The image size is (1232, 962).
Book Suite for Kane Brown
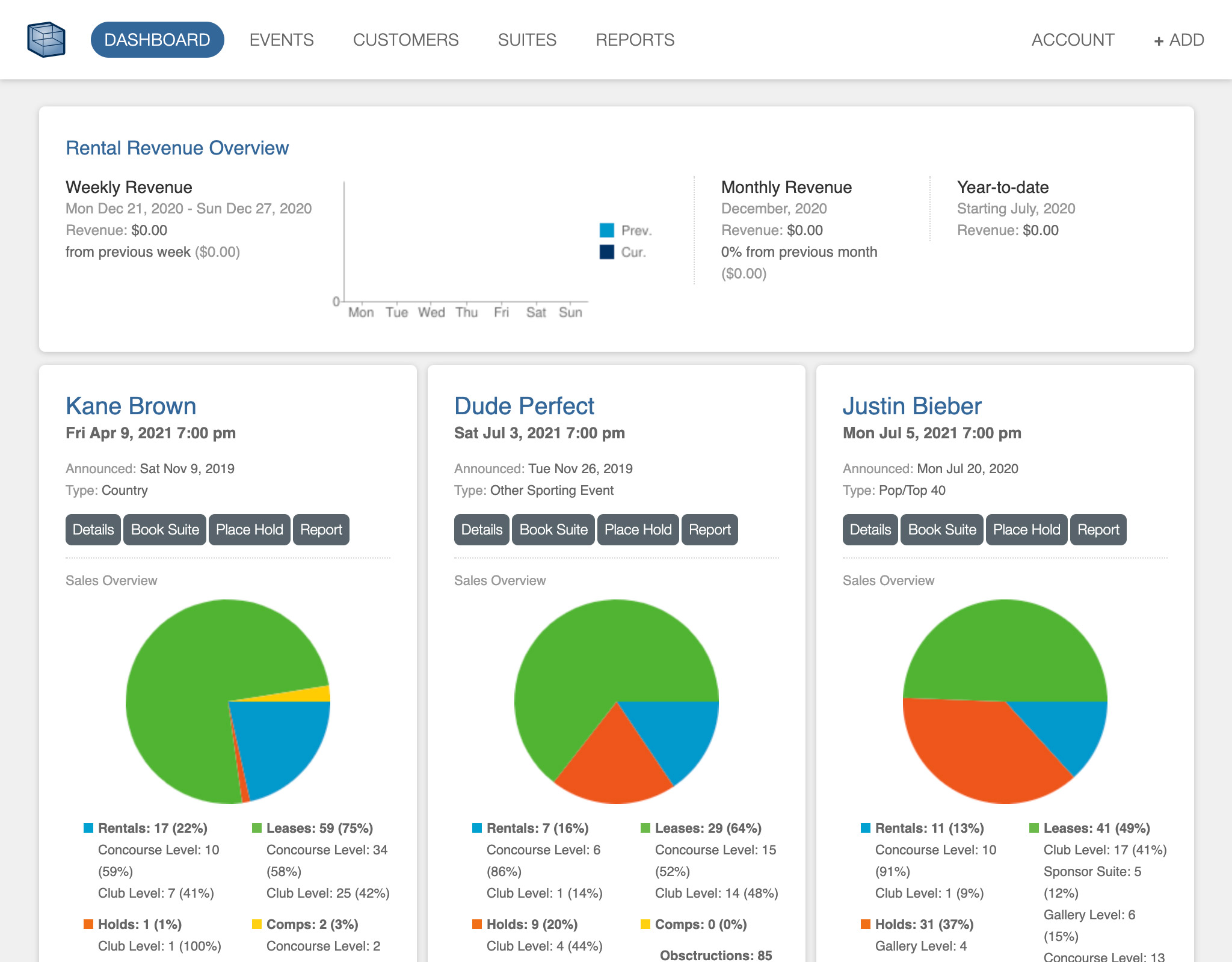pyautogui.click(x=165, y=530)
